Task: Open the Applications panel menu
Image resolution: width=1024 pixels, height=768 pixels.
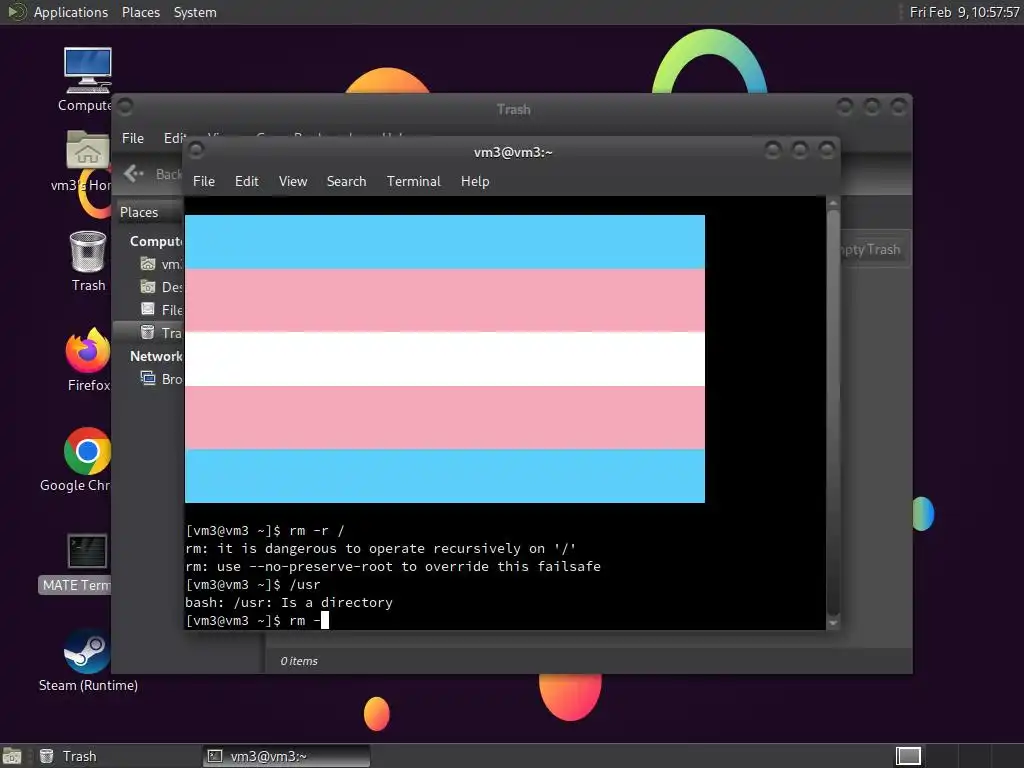Action: pos(71,12)
